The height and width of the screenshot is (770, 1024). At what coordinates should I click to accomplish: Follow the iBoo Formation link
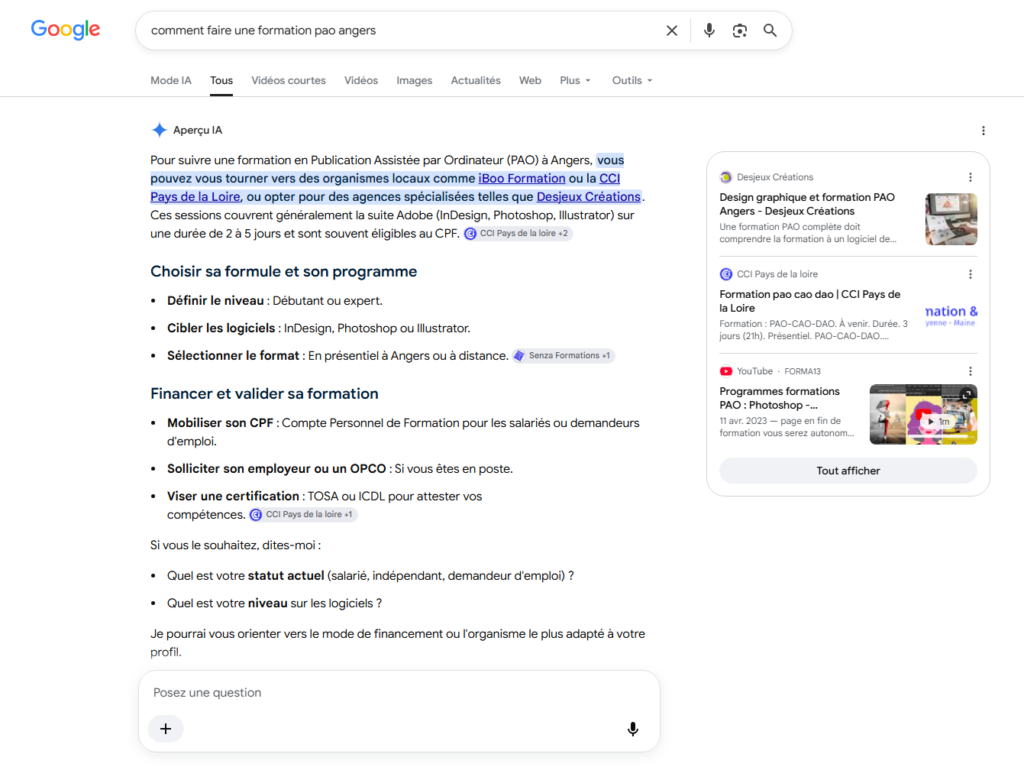click(x=522, y=178)
